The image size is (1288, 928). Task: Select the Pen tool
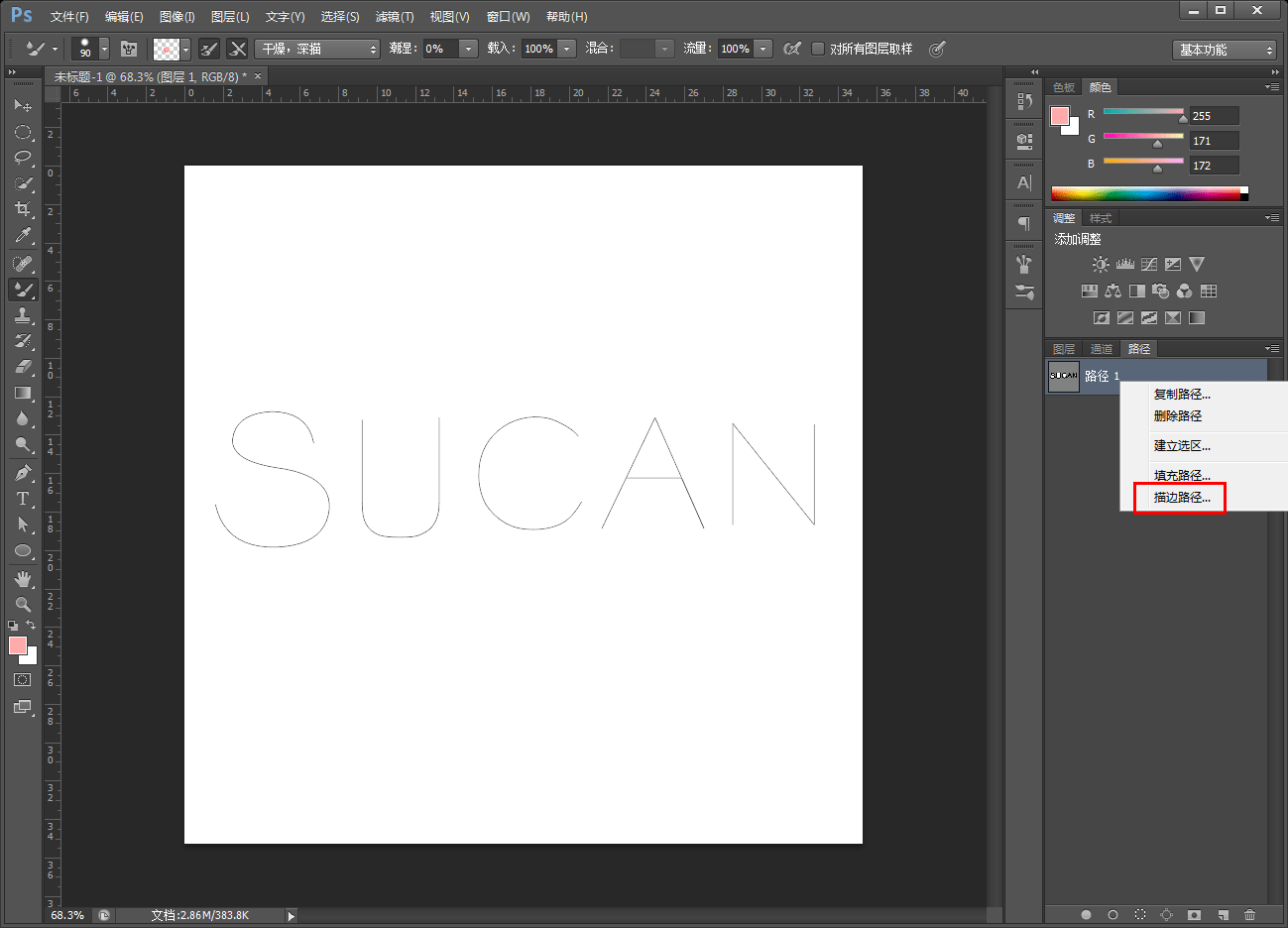tap(23, 473)
